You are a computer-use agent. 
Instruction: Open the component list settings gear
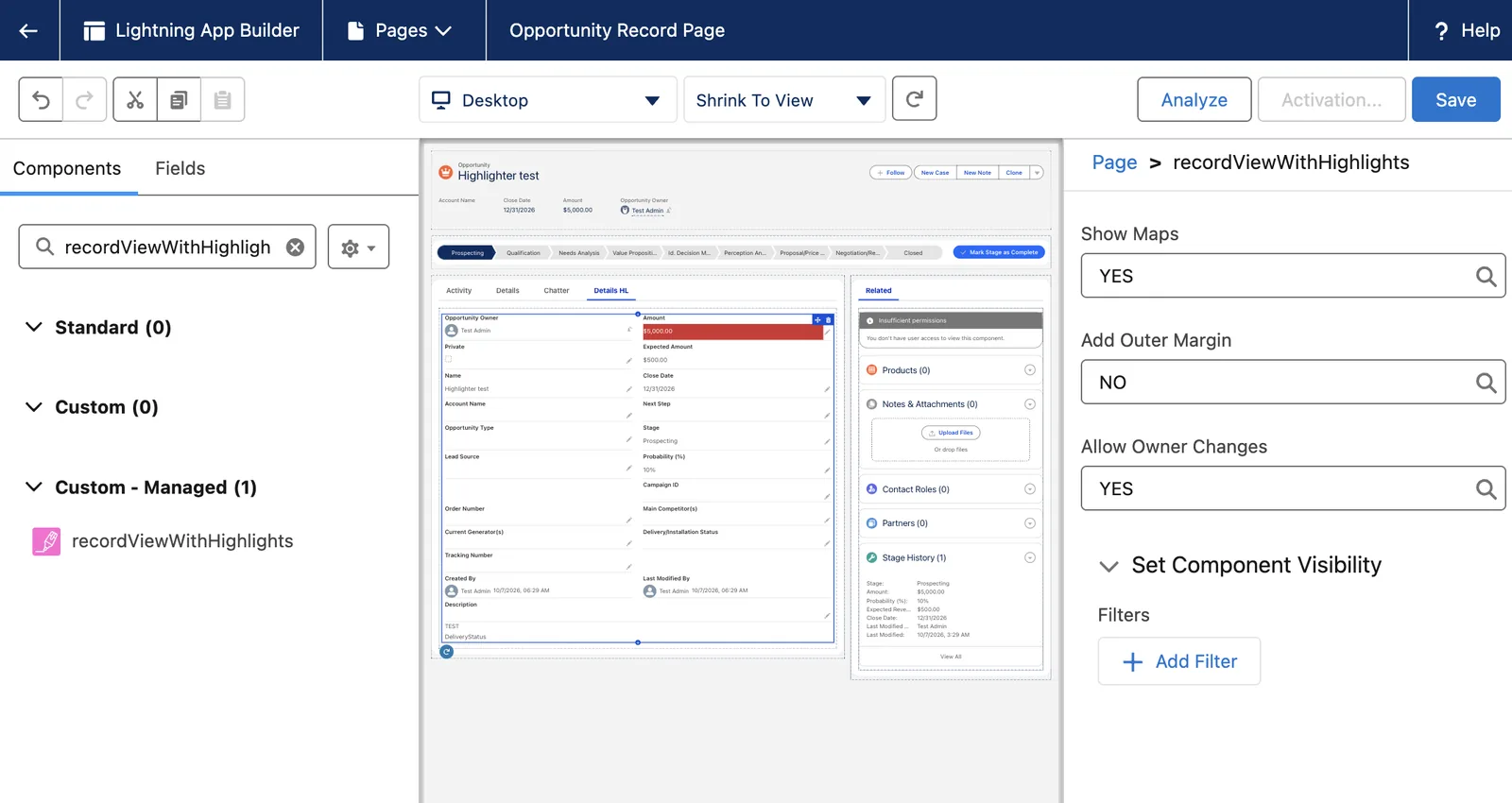point(358,247)
